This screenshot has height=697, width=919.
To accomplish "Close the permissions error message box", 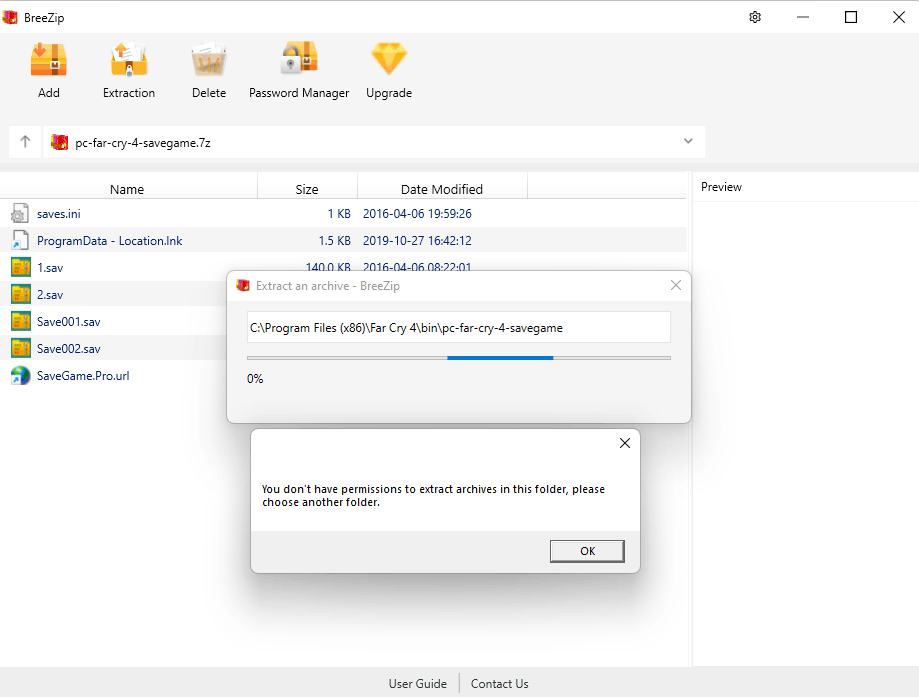I will (x=625, y=443).
